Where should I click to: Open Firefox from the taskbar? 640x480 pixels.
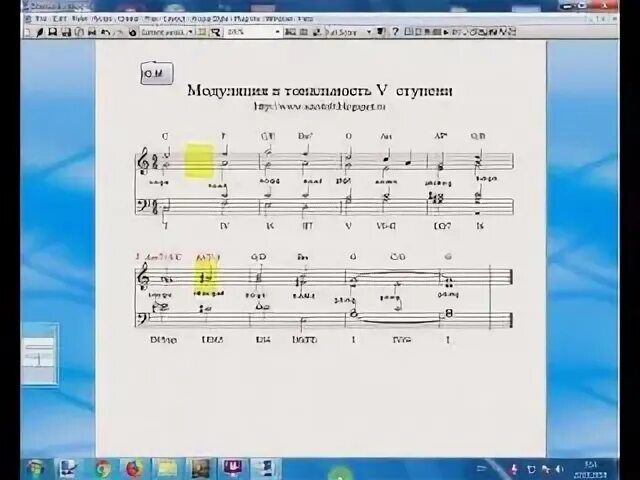135,469
